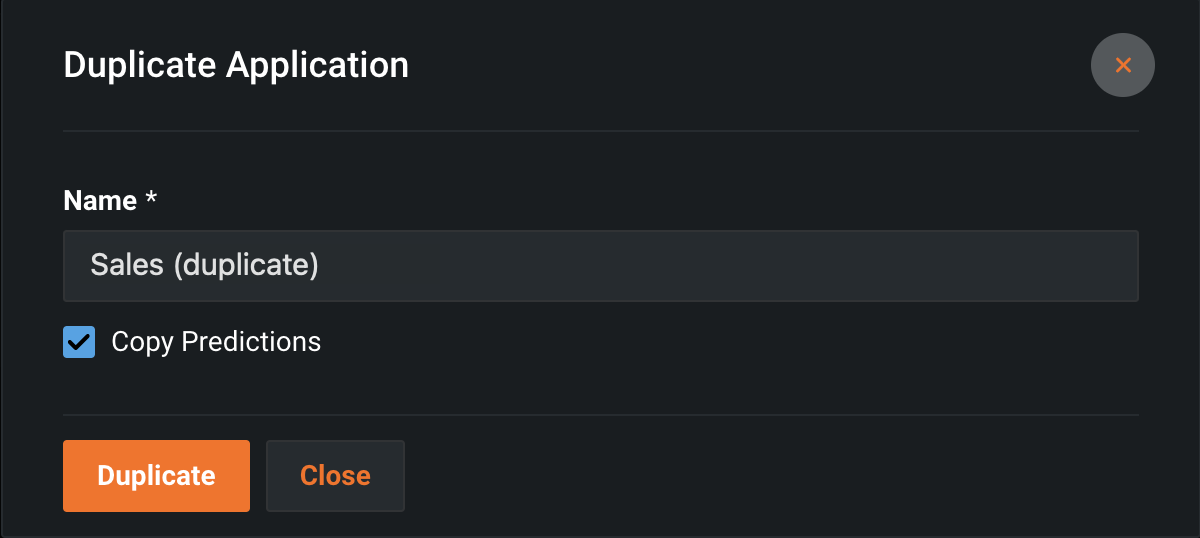Click the word 'Predictions' in checkbox label
This screenshot has height=538, width=1200.
coord(251,342)
